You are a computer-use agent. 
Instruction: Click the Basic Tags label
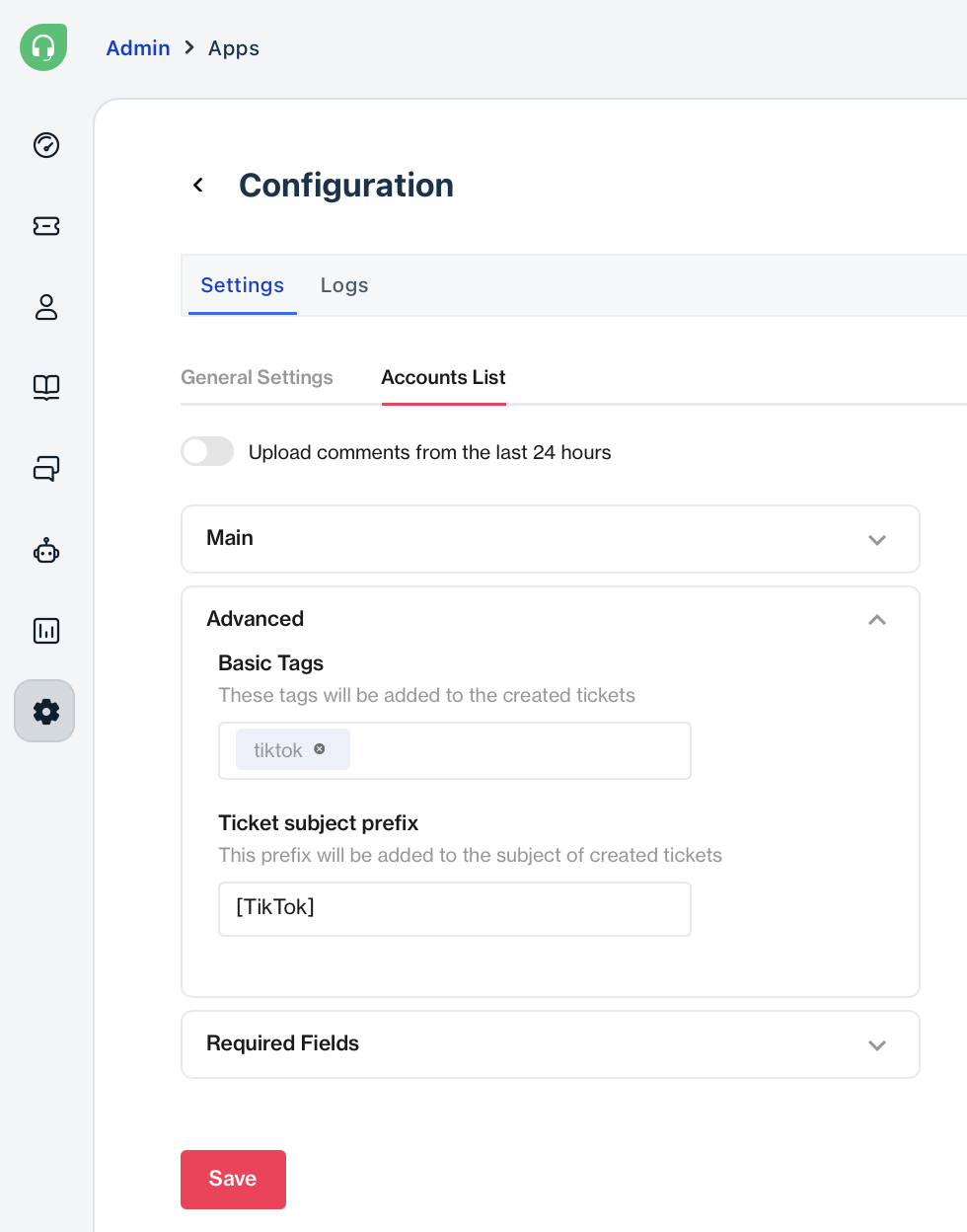(271, 662)
